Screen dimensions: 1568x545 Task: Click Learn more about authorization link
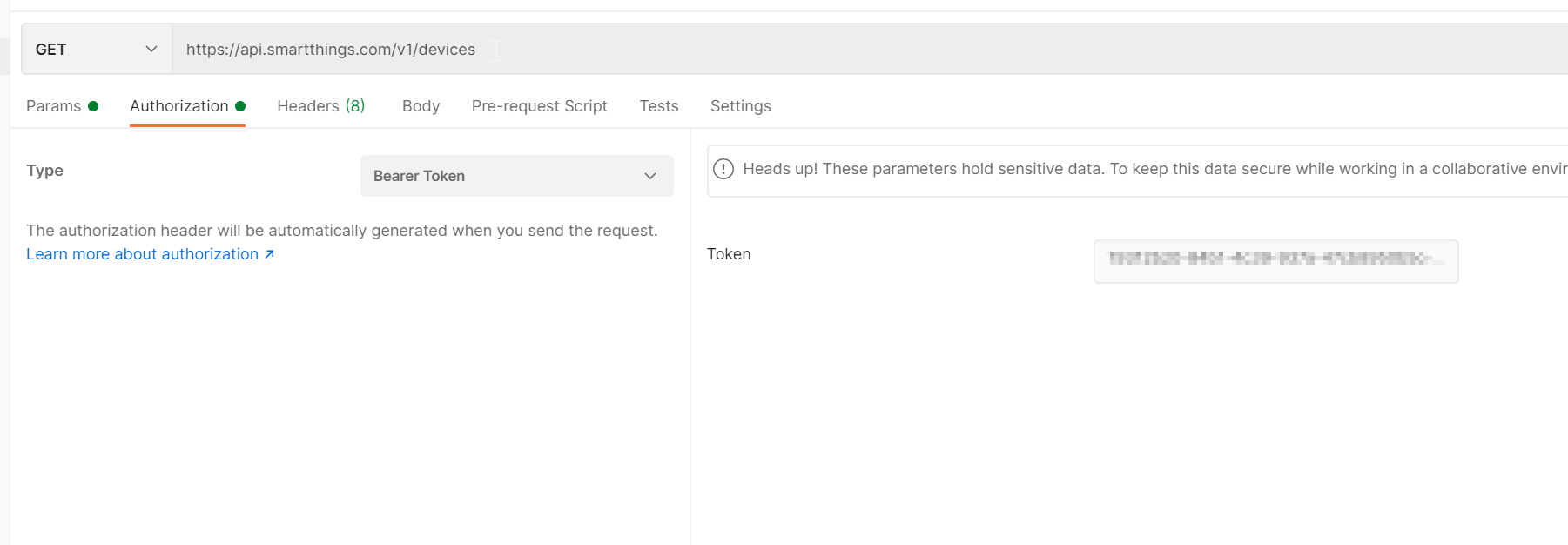click(x=142, y=254)
